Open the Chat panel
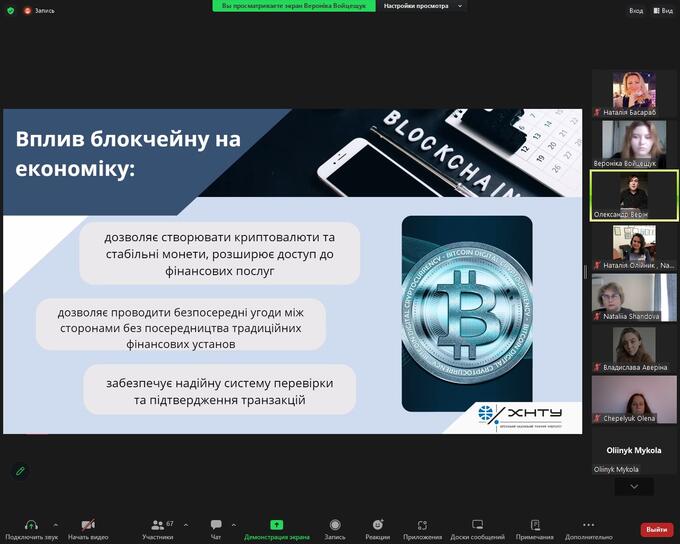Image resolution: width=680 pixels, height=544 pixels. tap(216, 526)
